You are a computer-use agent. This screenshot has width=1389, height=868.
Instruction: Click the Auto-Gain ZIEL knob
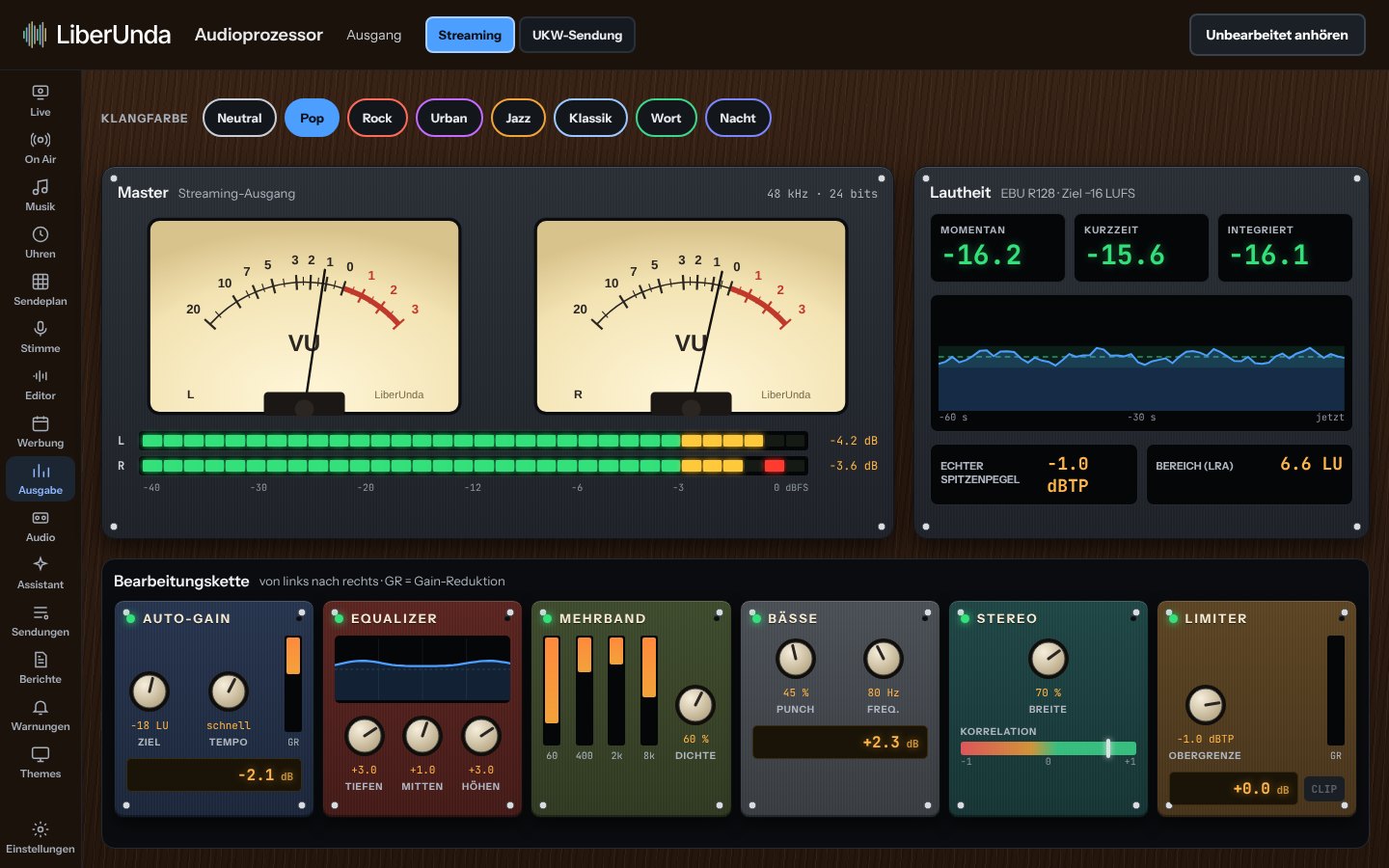(150, 691)
